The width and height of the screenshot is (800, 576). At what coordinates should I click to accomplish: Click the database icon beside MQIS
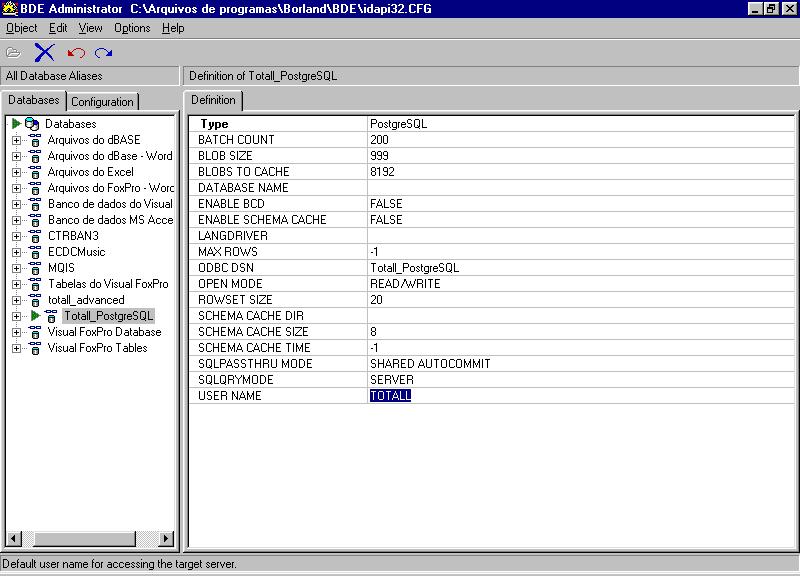pos(35,268)
